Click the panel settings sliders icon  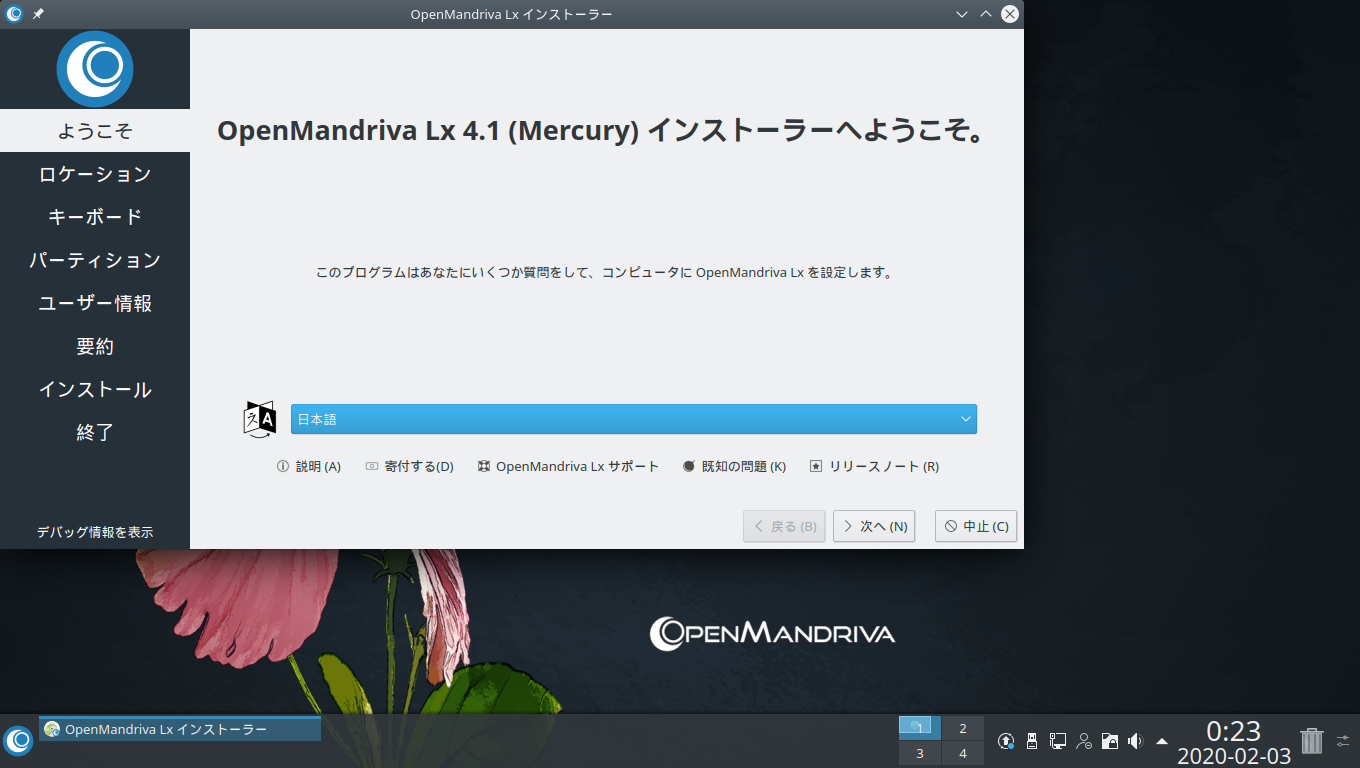1343,741
